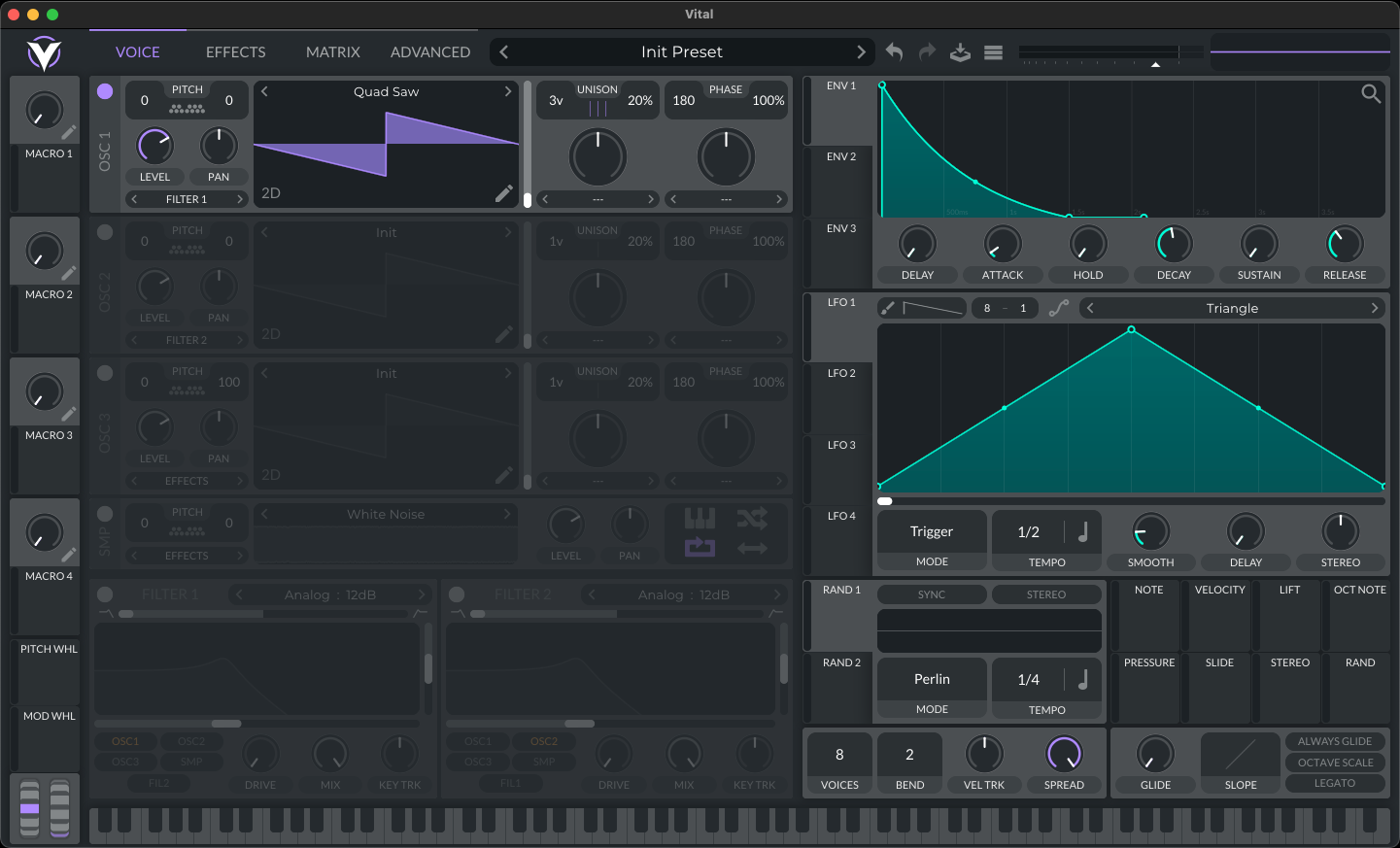
Task: Open the hamburger menu
Action: 993,52
